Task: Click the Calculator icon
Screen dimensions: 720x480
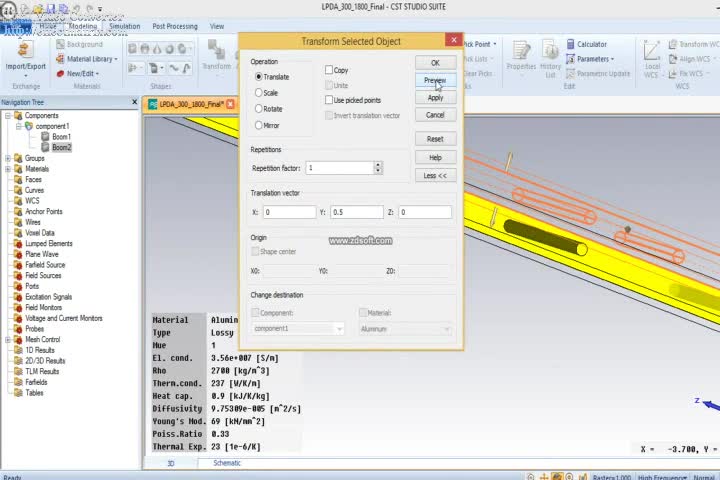Action: coord(570,44)
